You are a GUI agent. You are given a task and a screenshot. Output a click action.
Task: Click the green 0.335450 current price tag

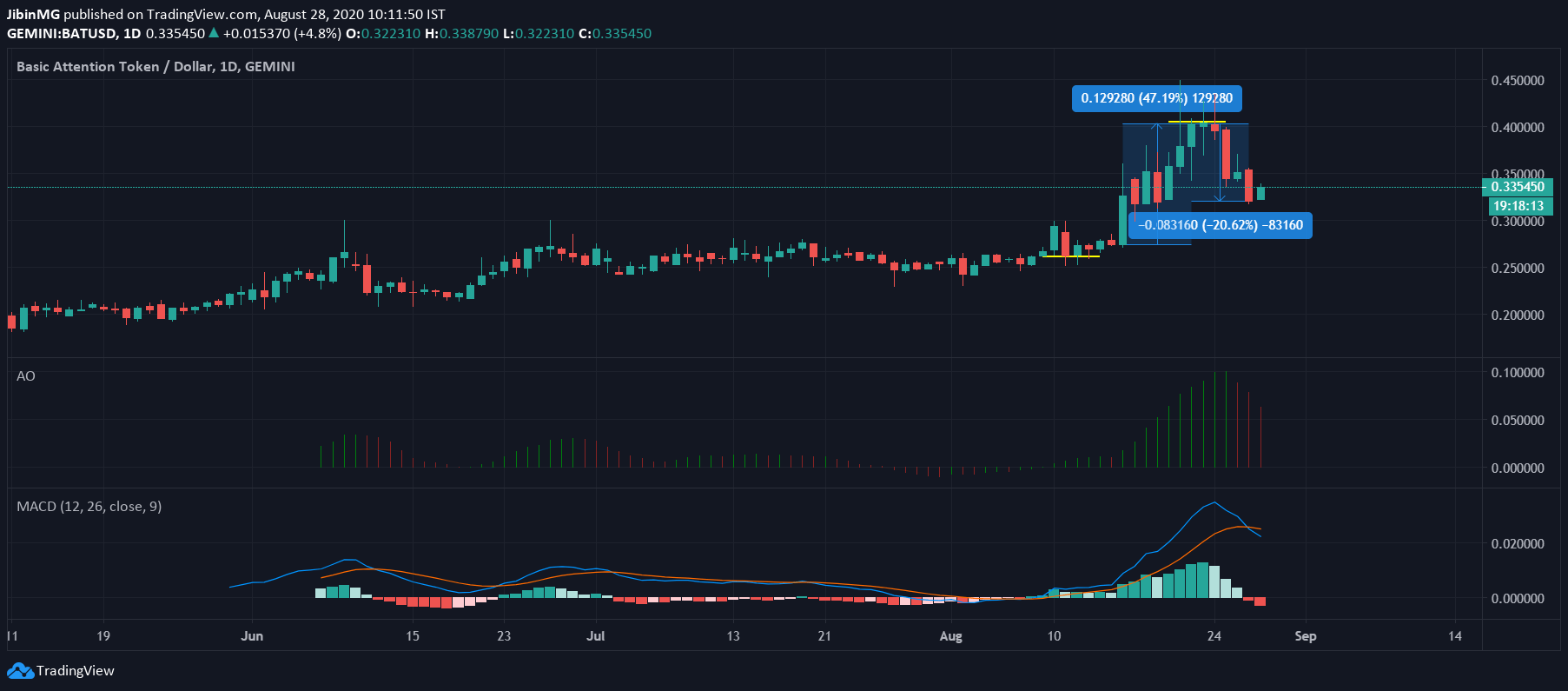click(1517, 187)
